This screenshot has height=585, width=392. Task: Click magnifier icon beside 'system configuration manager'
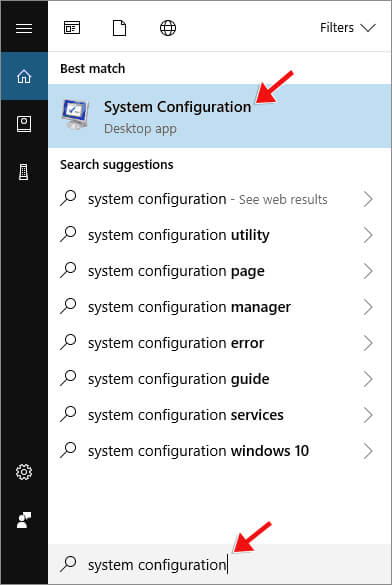69,306
